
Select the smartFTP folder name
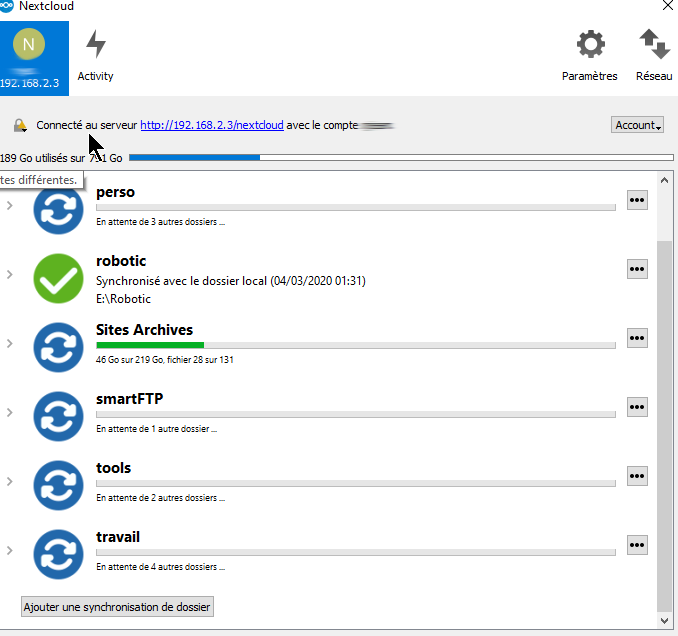click(130, 399)
